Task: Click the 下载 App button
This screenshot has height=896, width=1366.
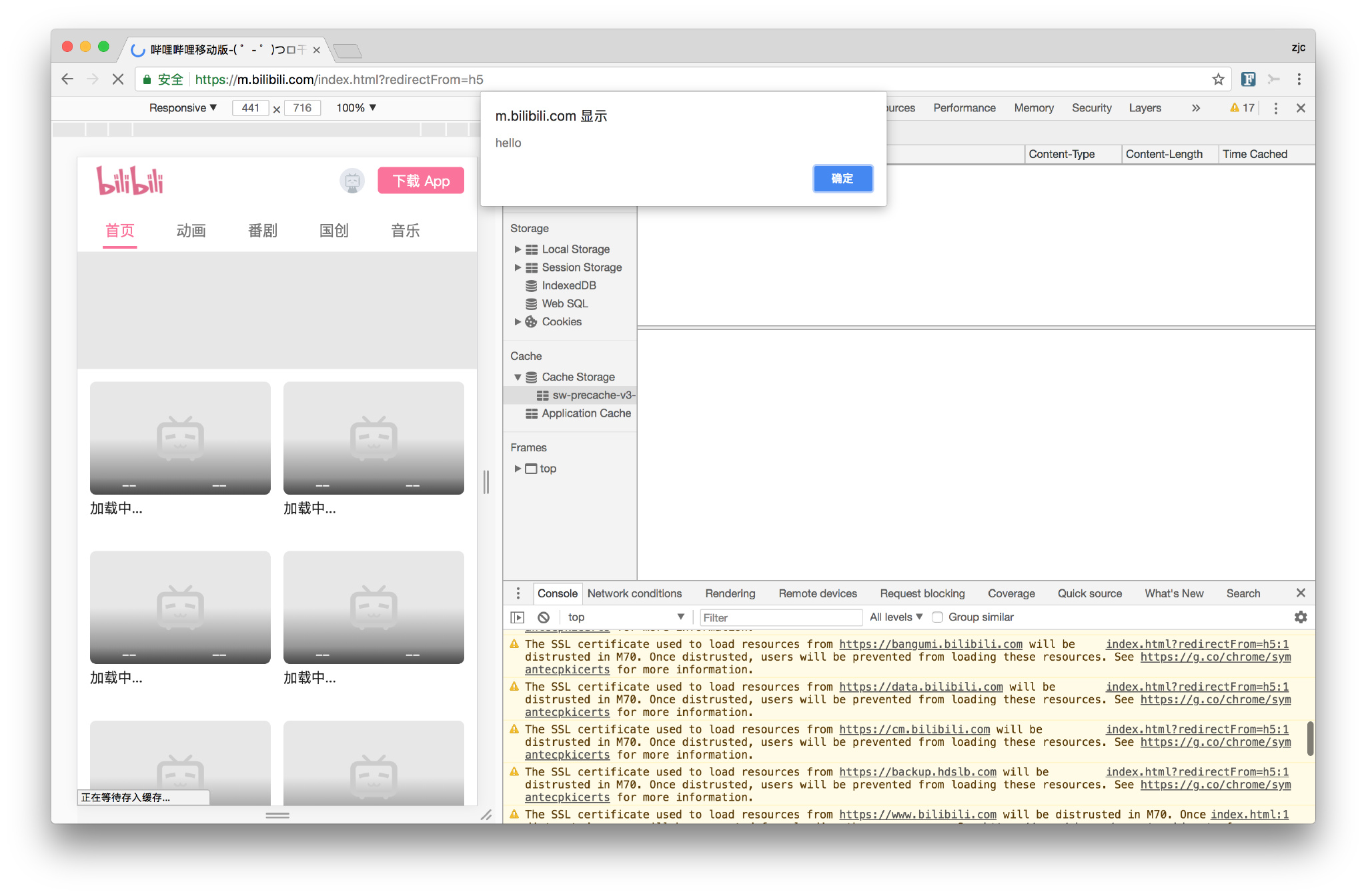Action: point(421,181)
